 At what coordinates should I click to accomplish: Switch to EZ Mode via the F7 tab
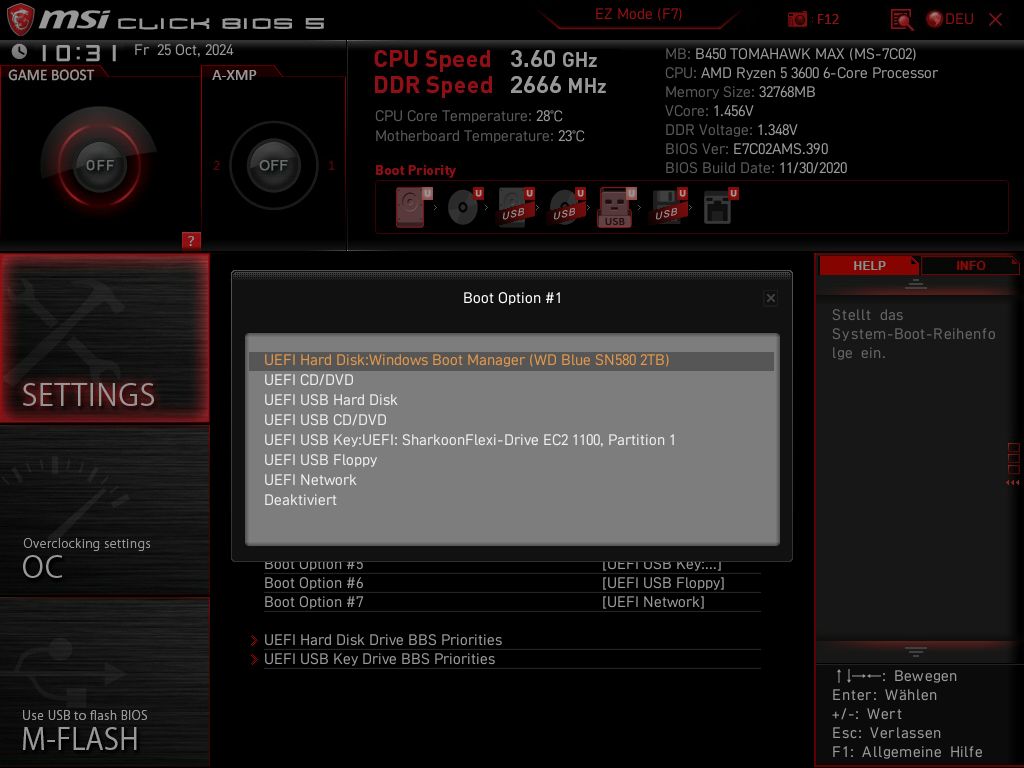(x=637, y=15)
